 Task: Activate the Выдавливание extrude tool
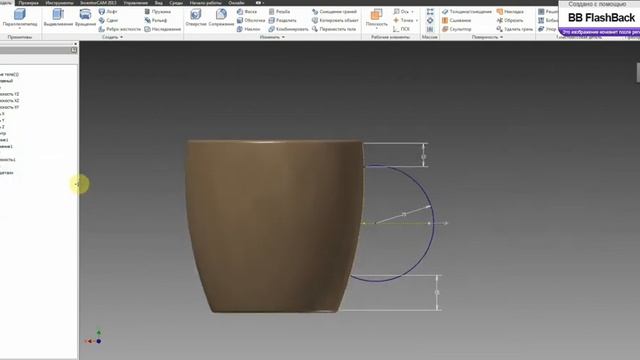58,18
